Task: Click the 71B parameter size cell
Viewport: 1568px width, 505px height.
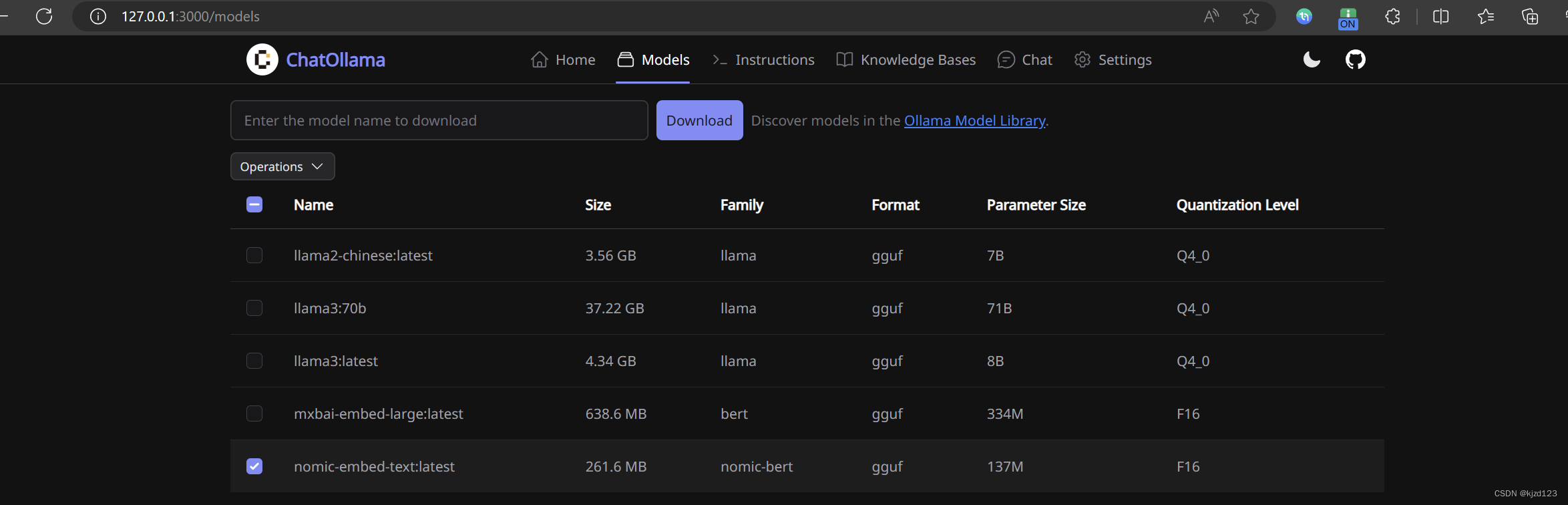Action: pyautogui.click(x=999, y=308)
